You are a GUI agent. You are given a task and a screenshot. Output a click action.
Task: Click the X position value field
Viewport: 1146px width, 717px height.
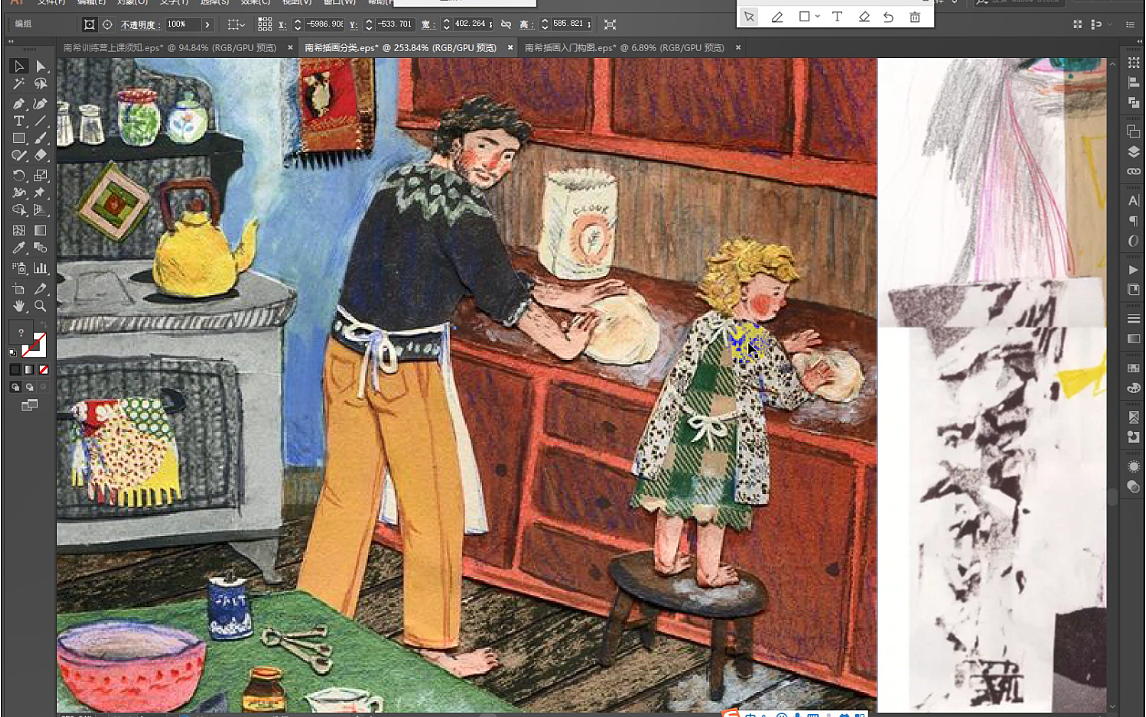325,24
